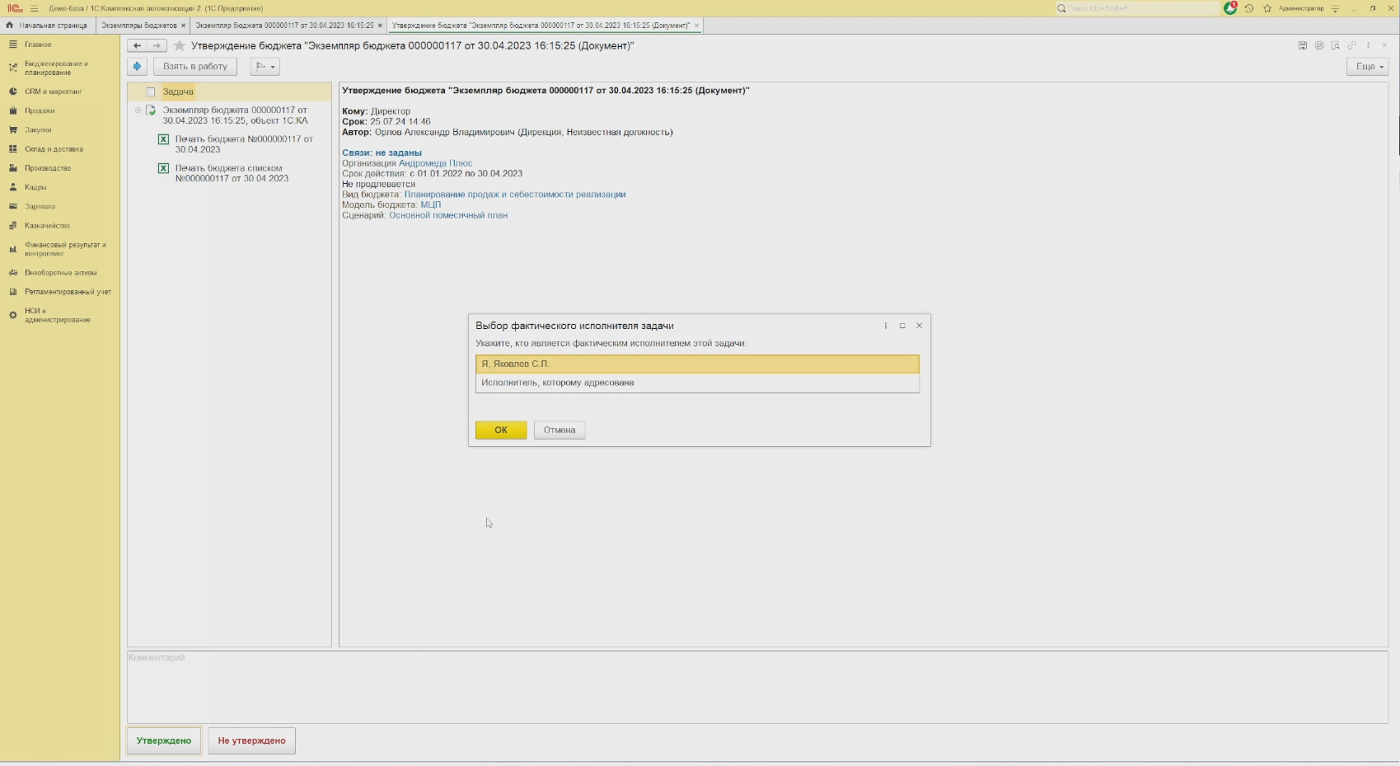The width and height of the screenshot is (1400, 766).
Task: Open the form header three-dots menu
Action: point(1368,46)
